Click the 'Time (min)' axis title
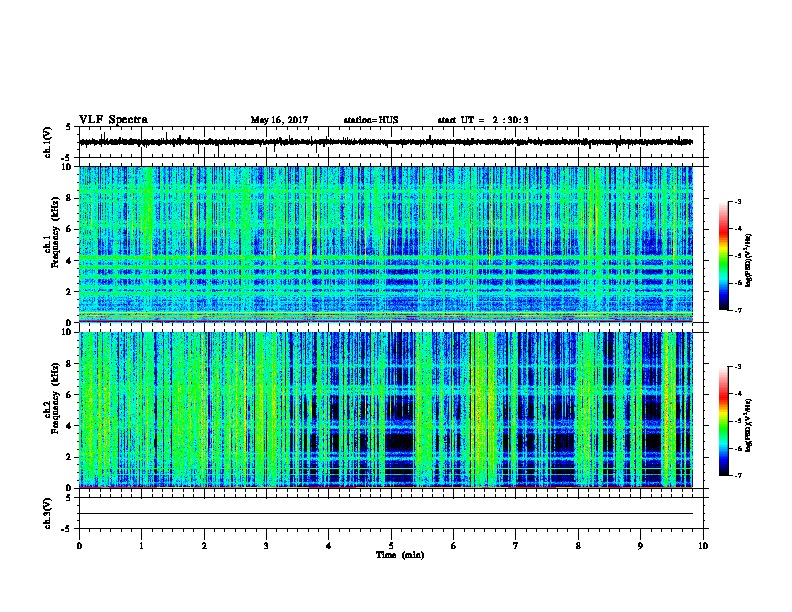 [400, 555]
